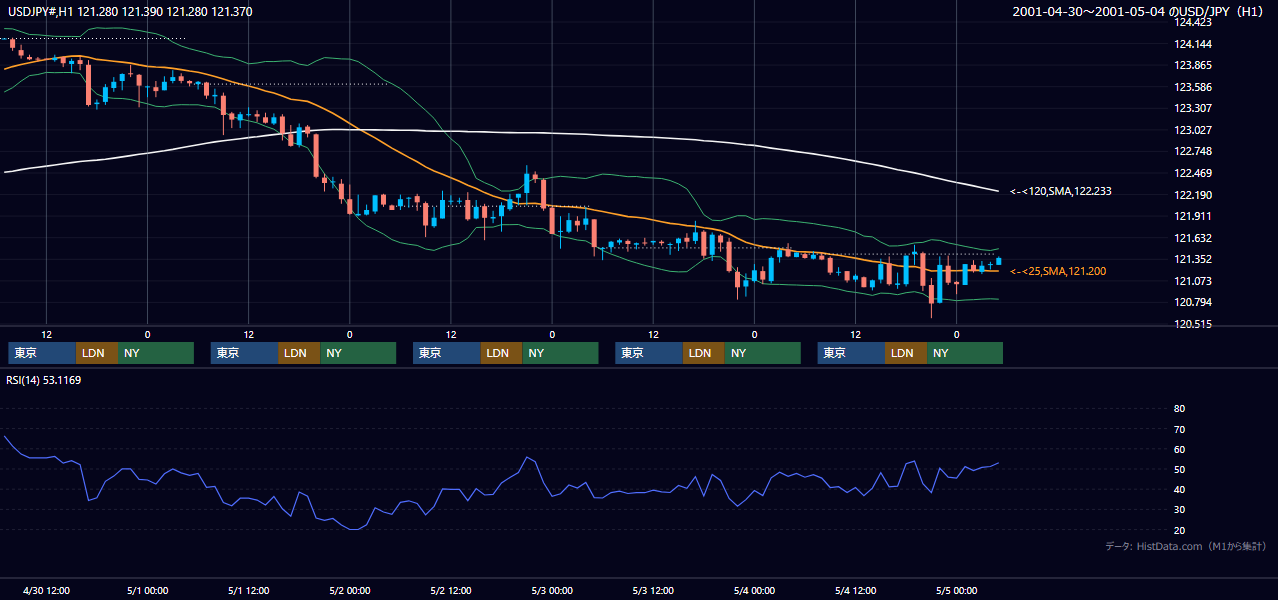The image size is (1278, 600).
Task: Click RSI scale value 50
Action: (1179, 469)
